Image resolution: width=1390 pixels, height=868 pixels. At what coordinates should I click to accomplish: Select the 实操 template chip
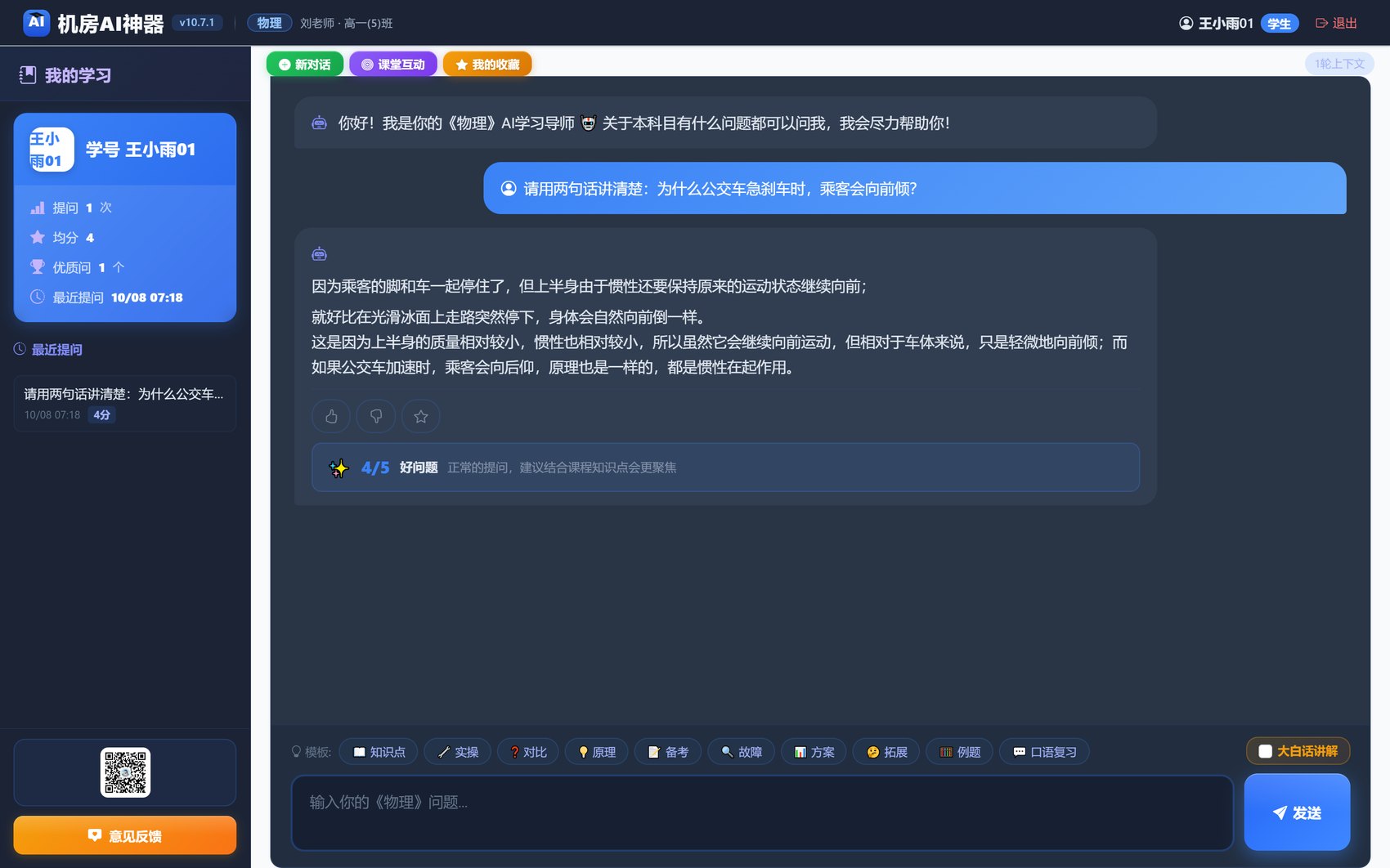(x=458, y=752)
